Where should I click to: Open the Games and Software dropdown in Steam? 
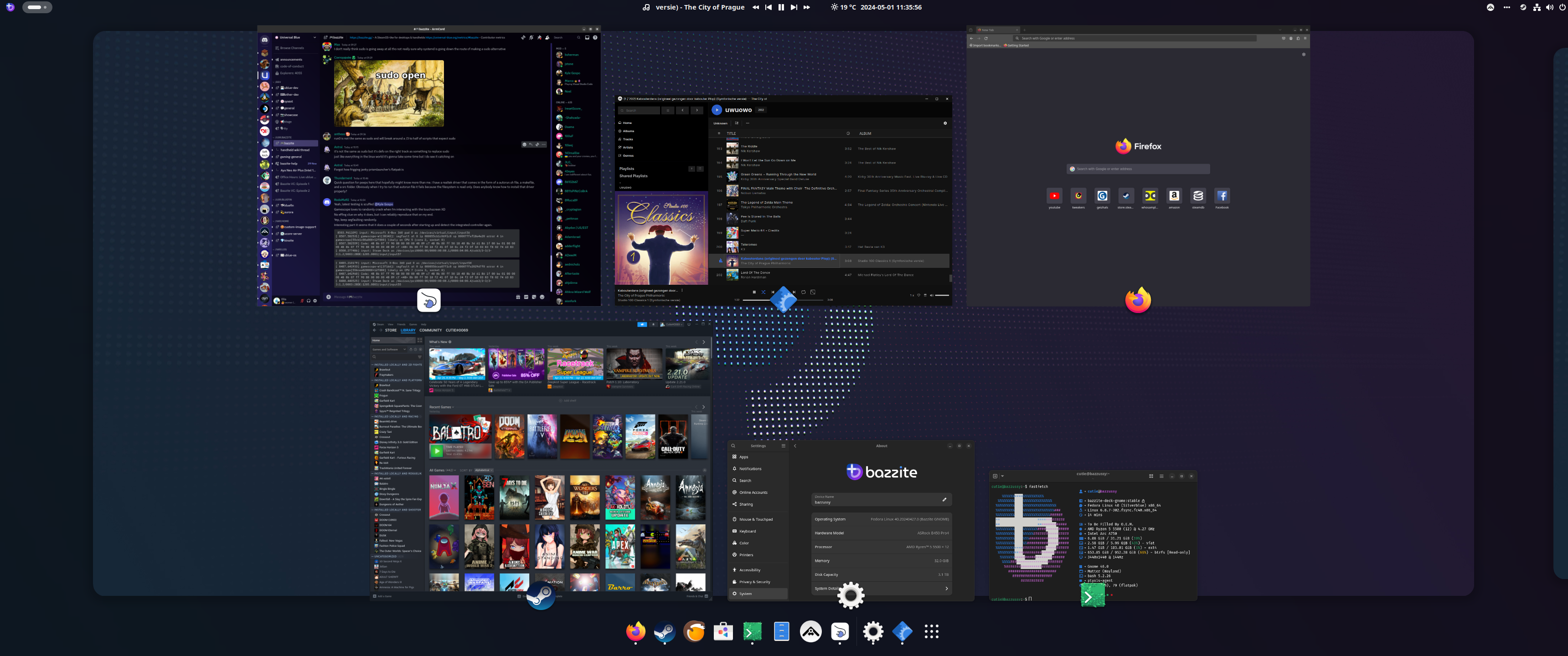coord(389,349)
